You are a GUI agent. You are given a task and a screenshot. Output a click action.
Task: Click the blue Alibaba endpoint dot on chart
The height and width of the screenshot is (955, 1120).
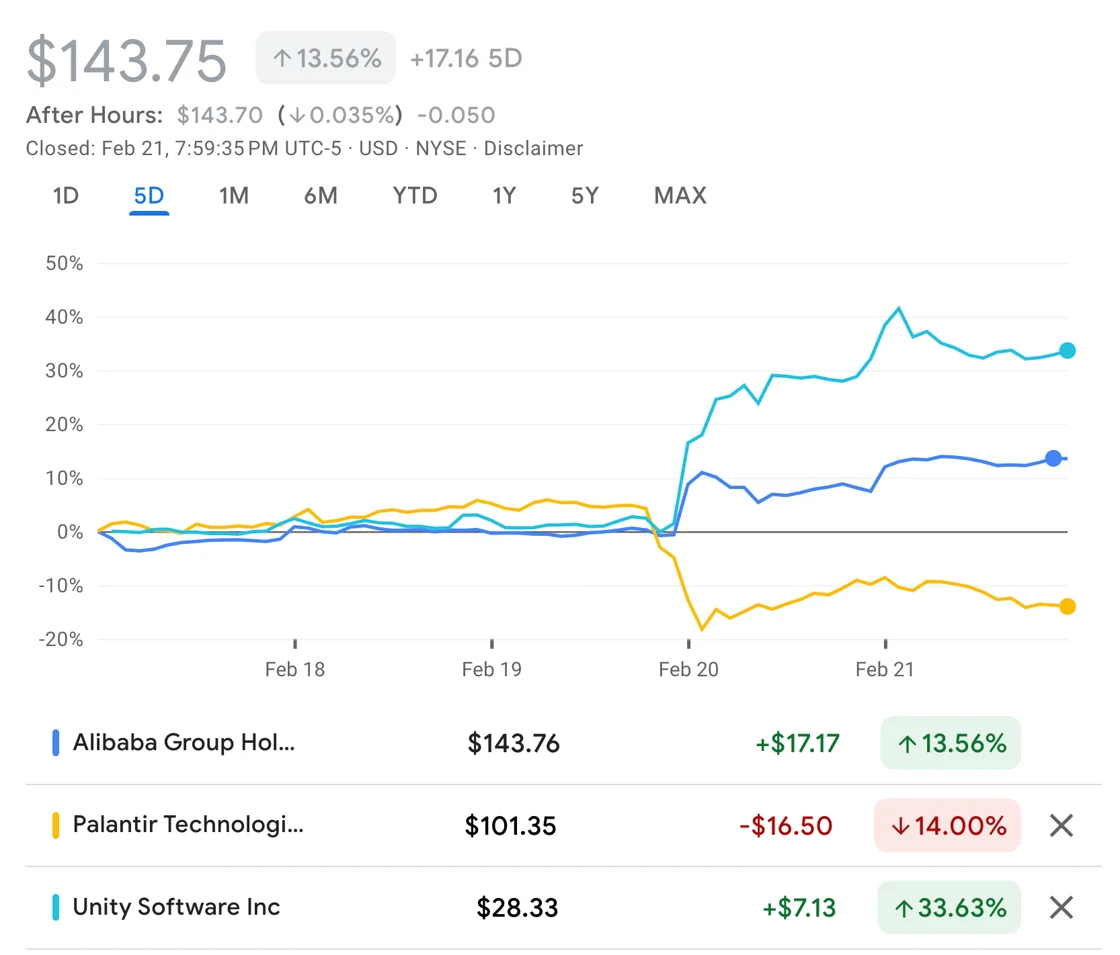pyautogui.click(x=1053, y=459)
